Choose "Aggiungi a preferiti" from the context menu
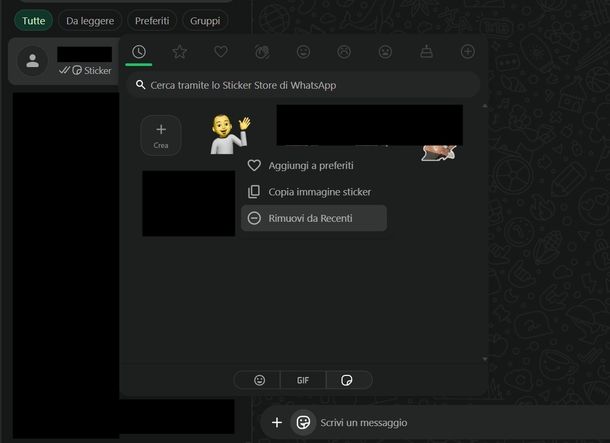 (310, 165)
